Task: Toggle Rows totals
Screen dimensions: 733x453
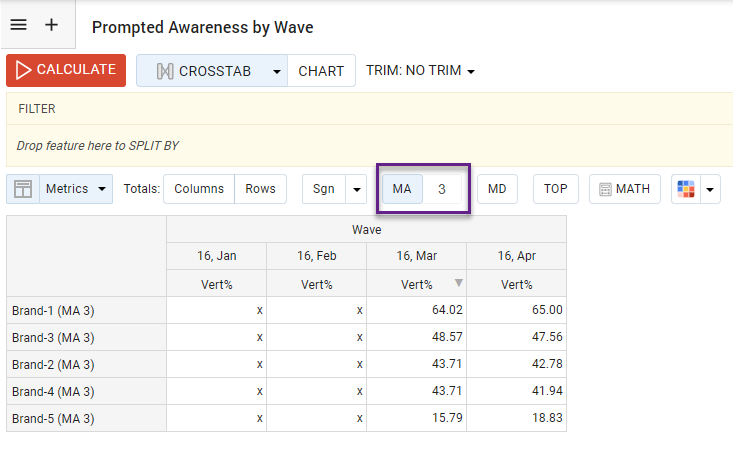Action: click(x=260, y=189)
